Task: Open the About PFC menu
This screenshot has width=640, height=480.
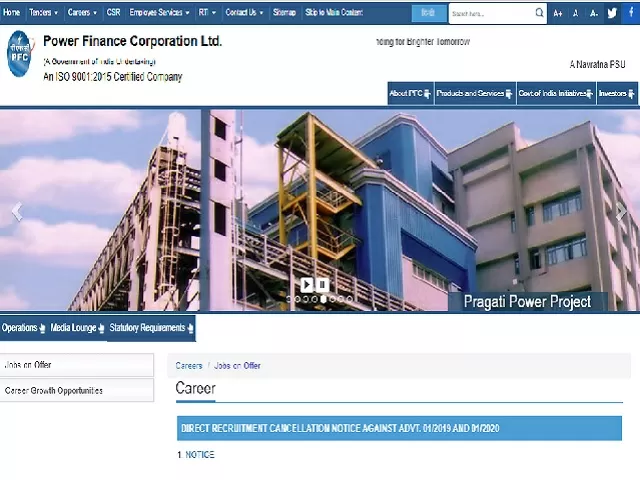Action: (x=410, y=93)
